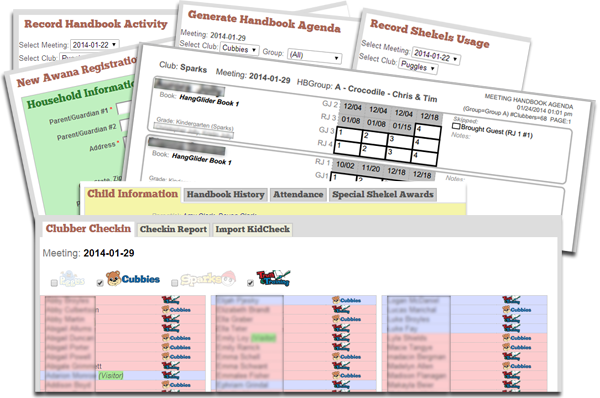
Task: Click the T&T icon in Madison Flanagan's row
Action: [511, 375]
